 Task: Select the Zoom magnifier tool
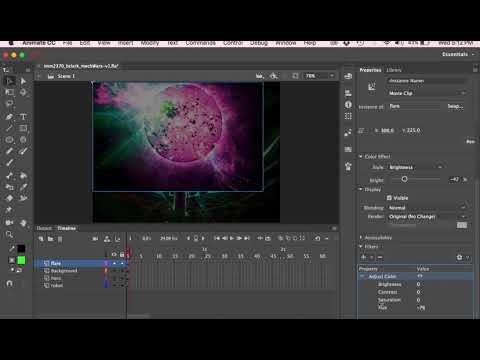pos(9,234)
